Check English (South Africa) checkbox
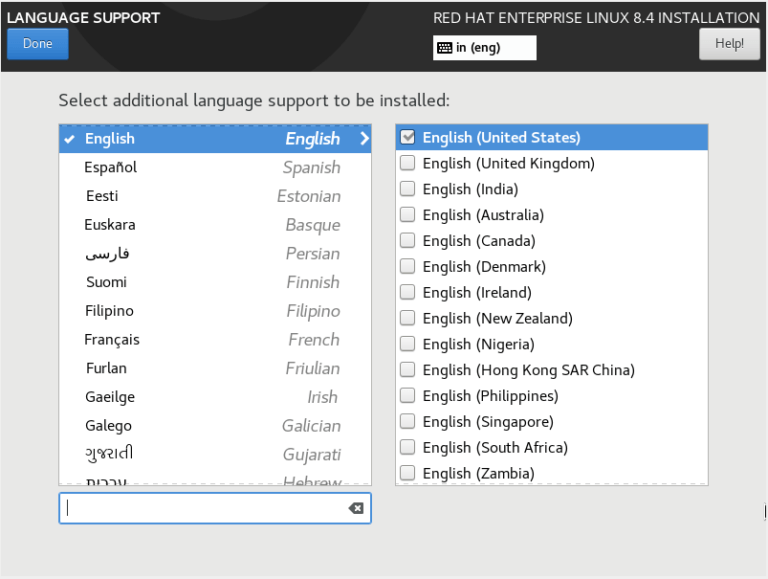The image size is (768, 579). point(408,447)
